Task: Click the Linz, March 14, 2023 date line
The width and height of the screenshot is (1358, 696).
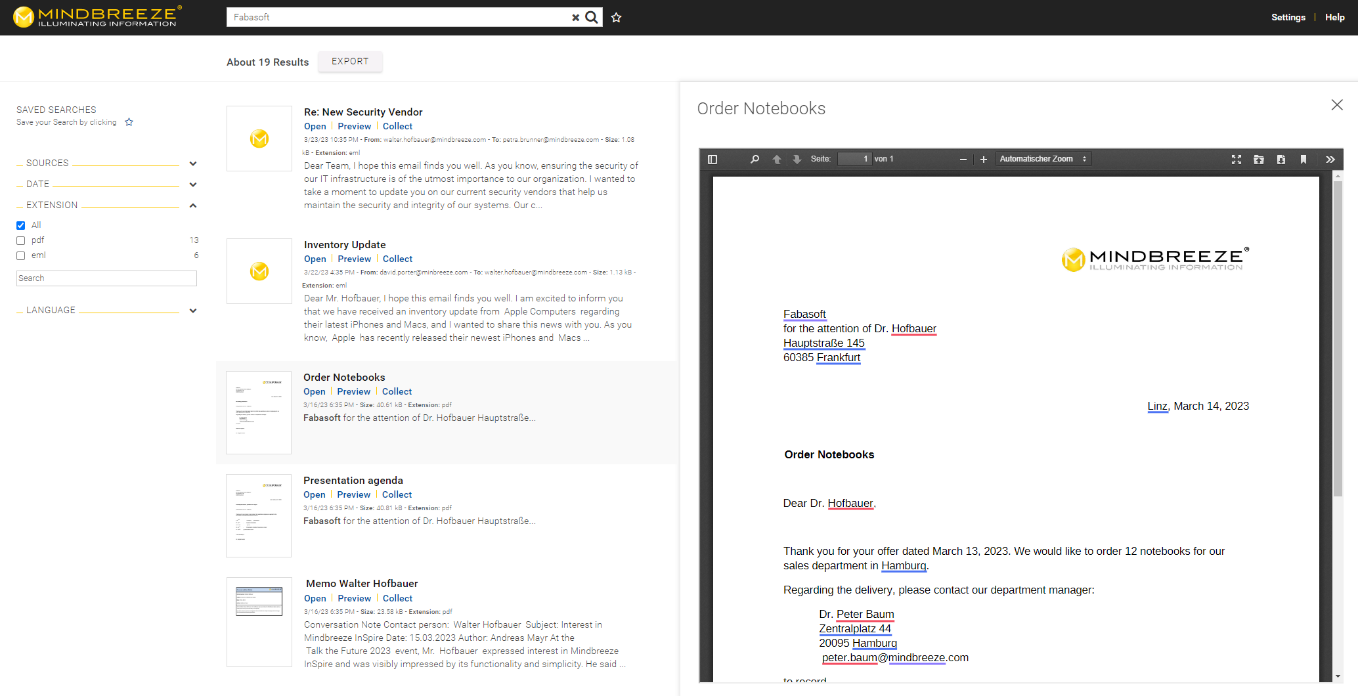Action: [1198, 407]
